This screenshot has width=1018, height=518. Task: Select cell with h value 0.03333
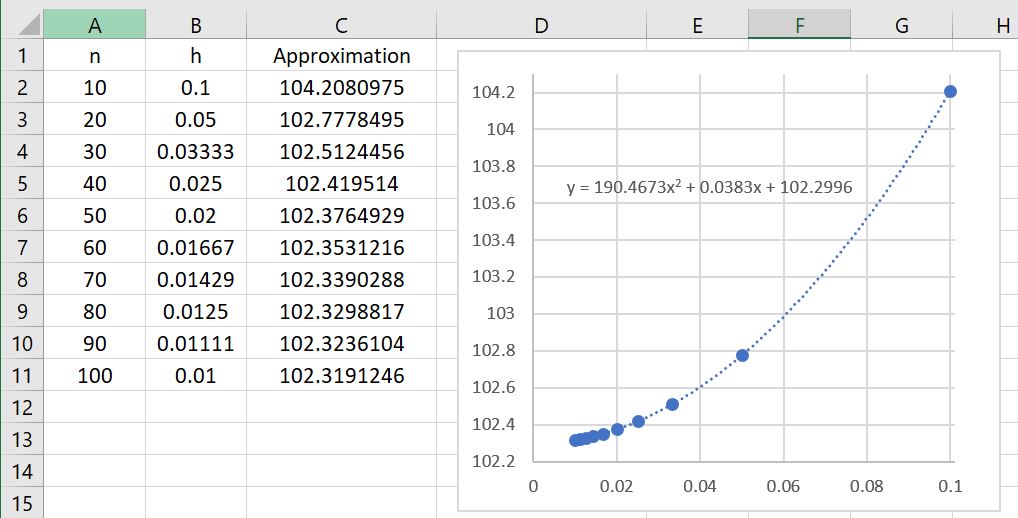tap(196, 152)
